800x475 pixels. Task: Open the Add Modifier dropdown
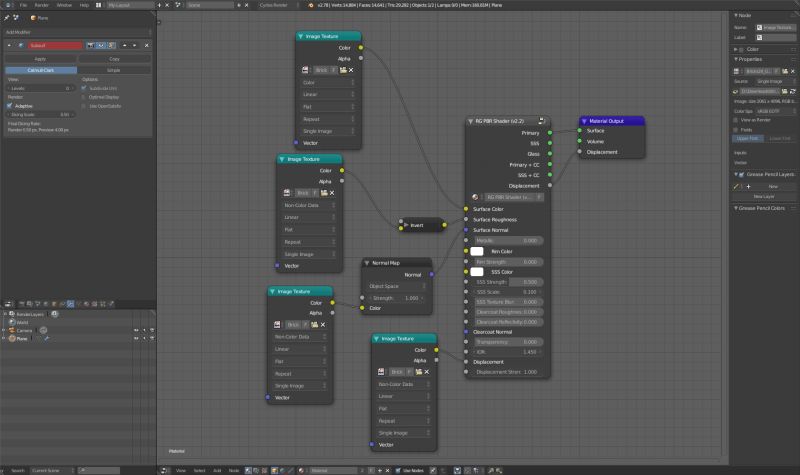(79, 32)
